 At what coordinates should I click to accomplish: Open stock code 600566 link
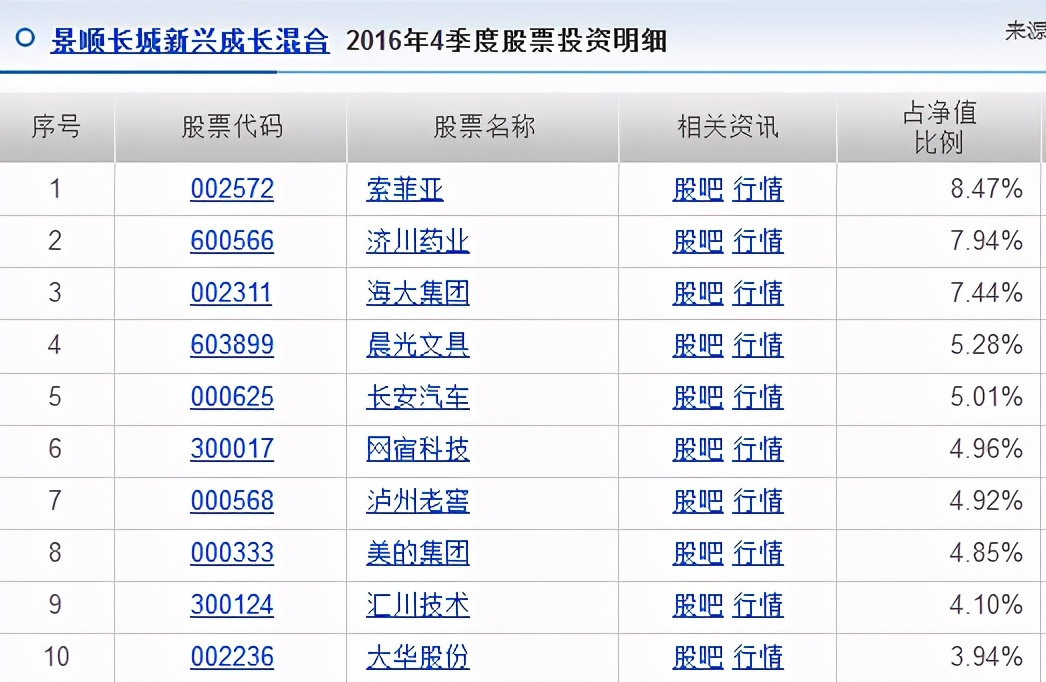(x=232, y=241)
